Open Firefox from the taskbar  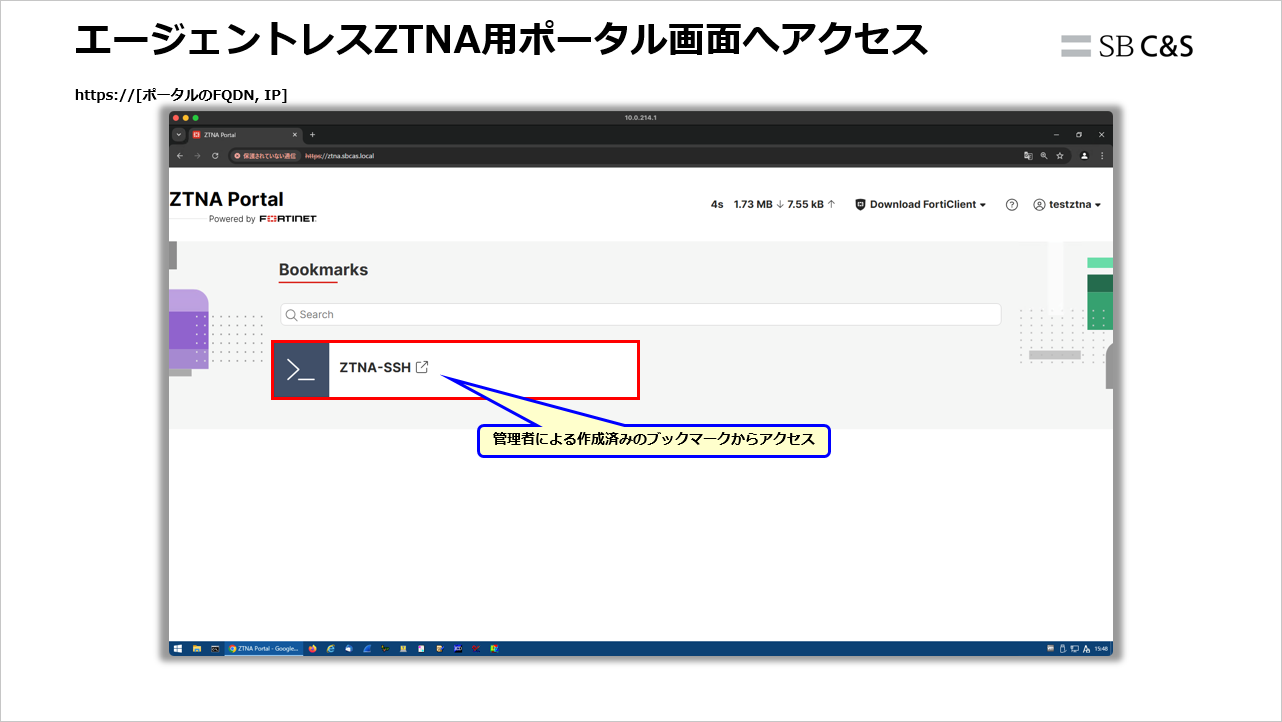313,648
